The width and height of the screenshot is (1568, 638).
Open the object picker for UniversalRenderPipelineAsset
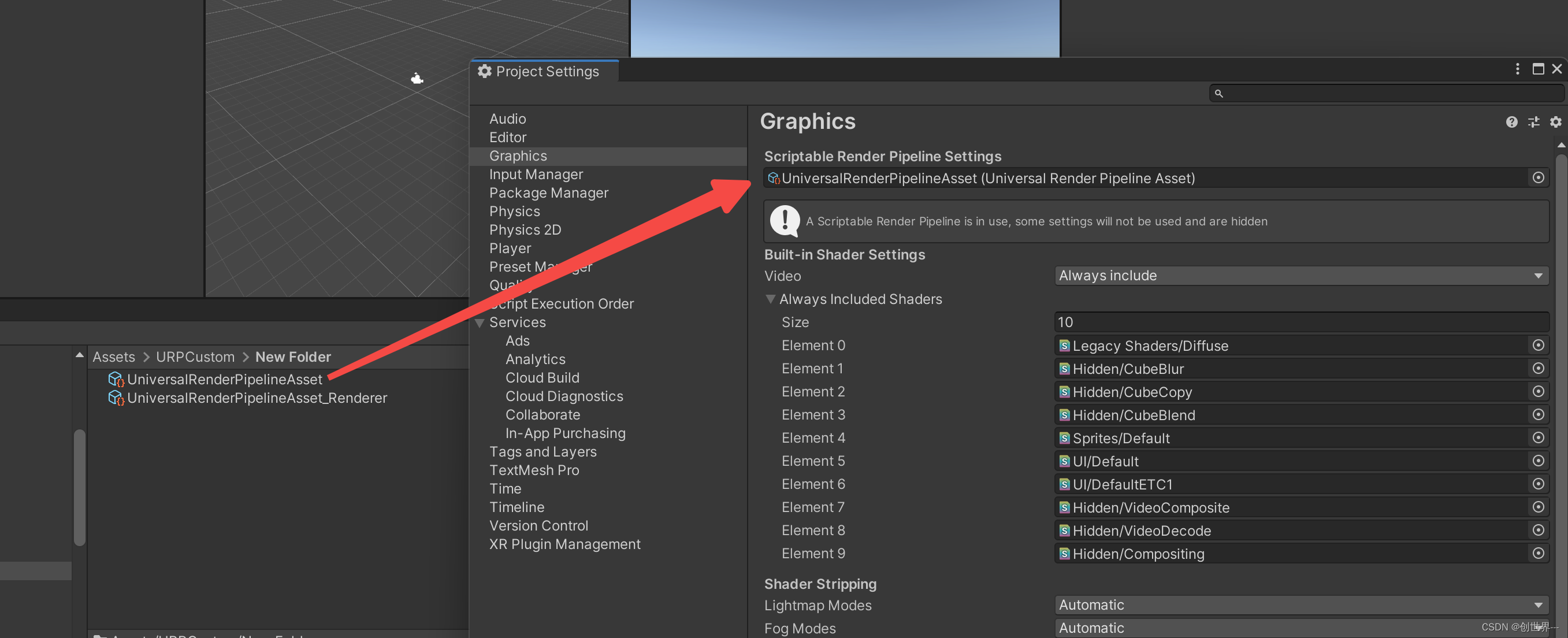coord(1538,178)
